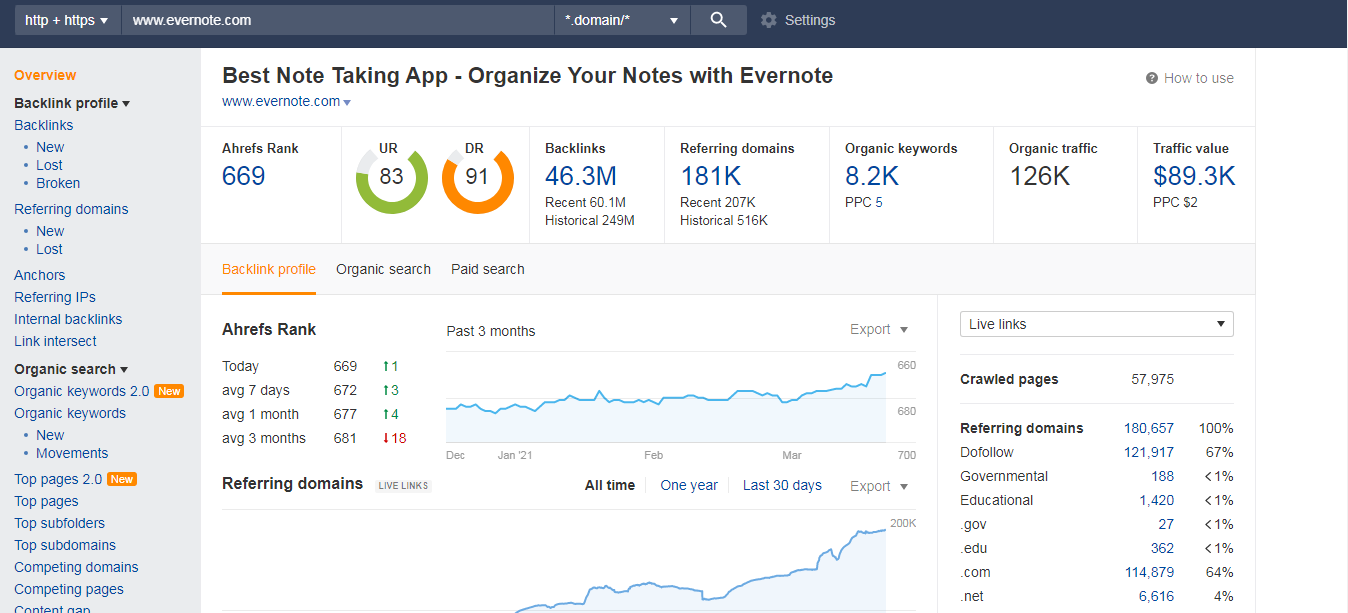The image size is (1348, 613).
Task: Open the Export menu above the rank chart
Action: point(878,329)
